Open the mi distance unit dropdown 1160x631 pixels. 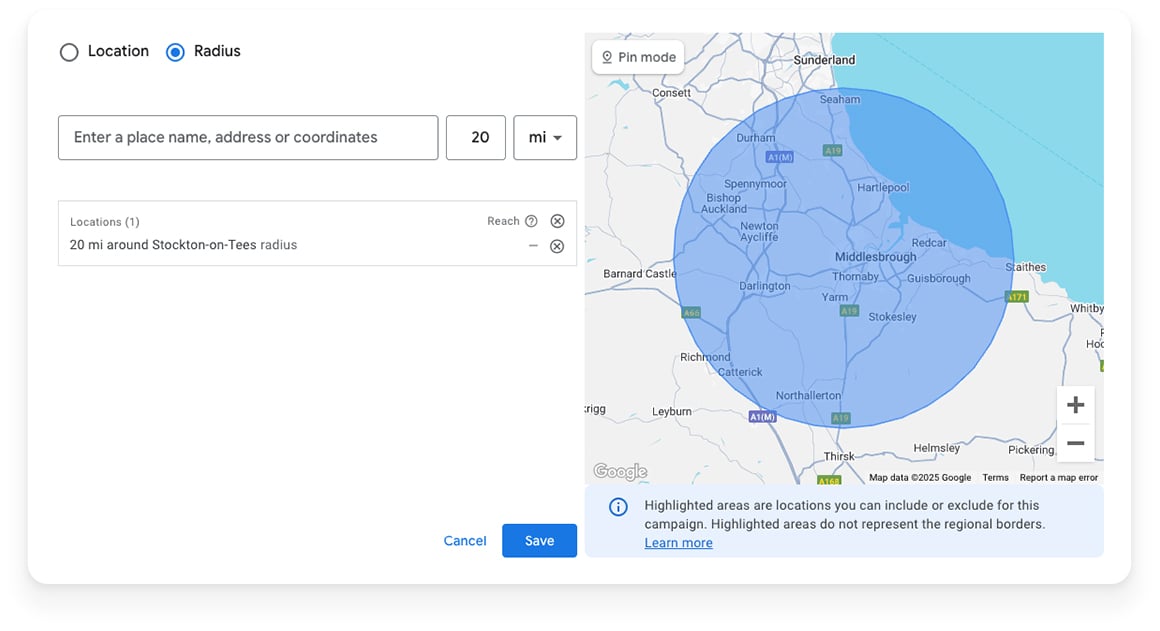pyautogui.click(x=545, y=138)
